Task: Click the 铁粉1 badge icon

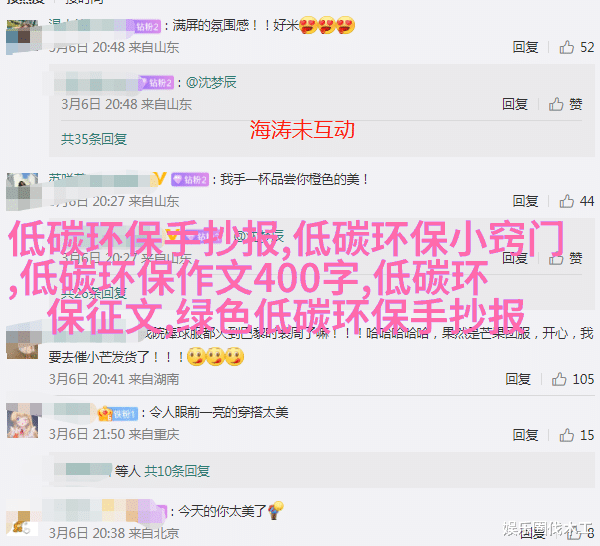Action: [x=118, y=414]
